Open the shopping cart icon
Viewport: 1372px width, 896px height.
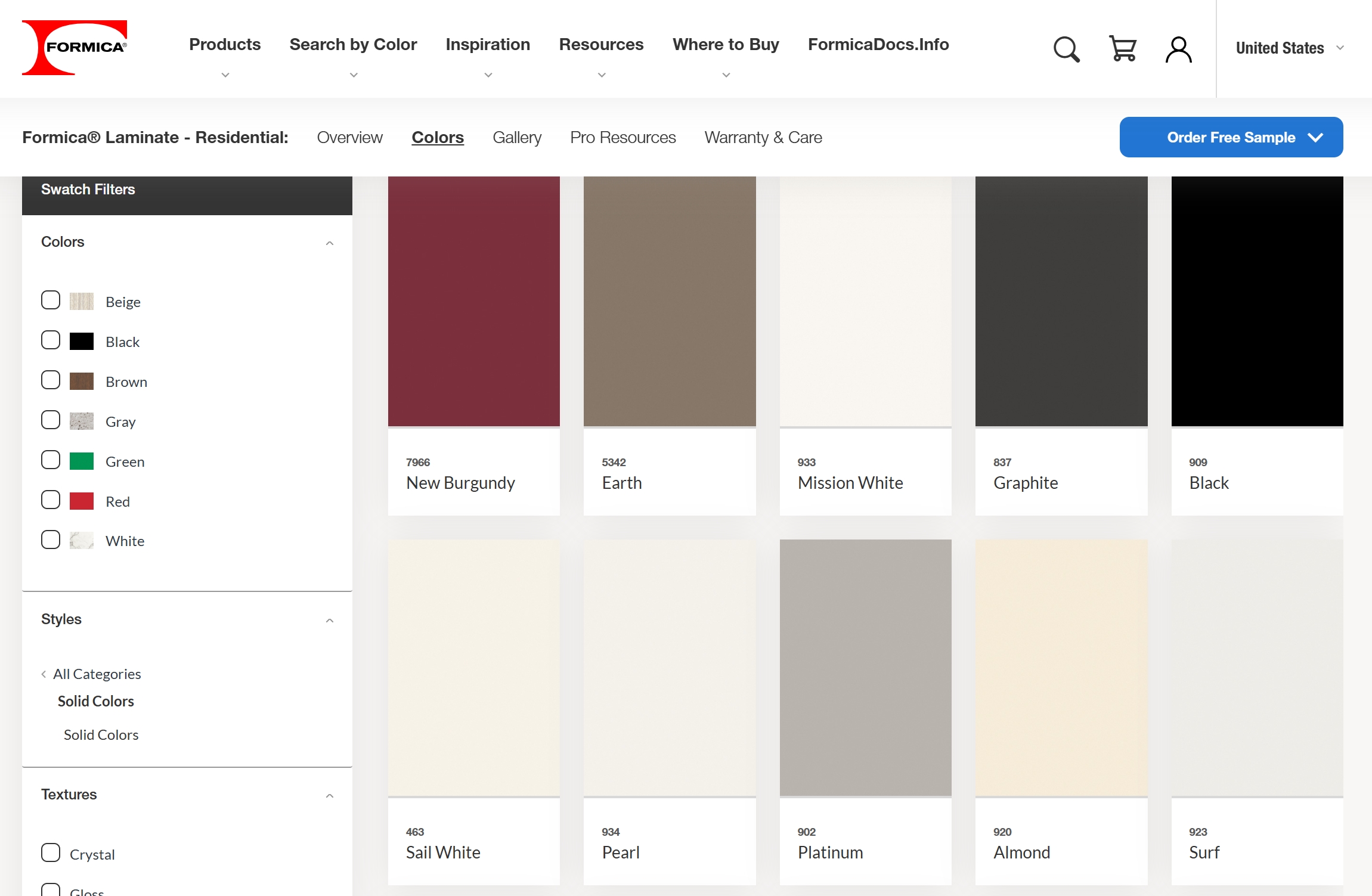(x=1122, y=49)
